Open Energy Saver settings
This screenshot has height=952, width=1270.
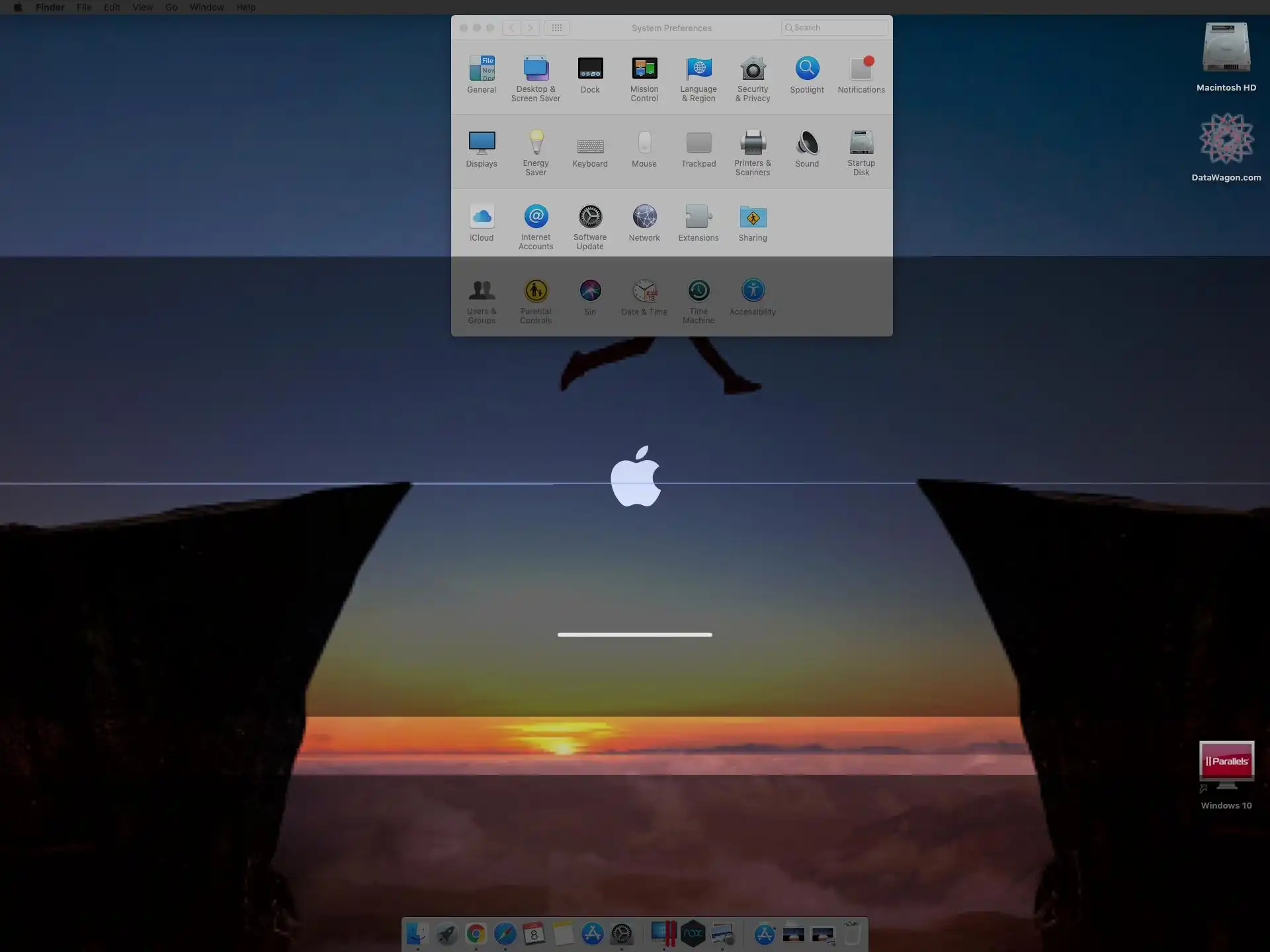click(x=536, y=143)
